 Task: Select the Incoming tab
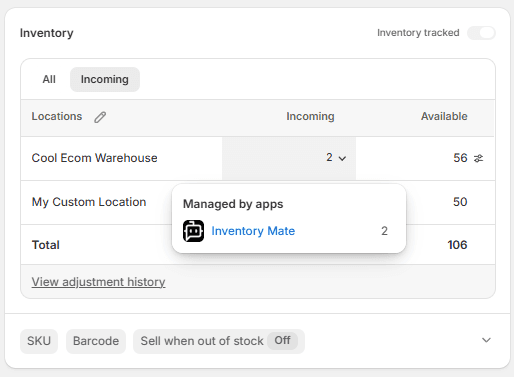105,79
